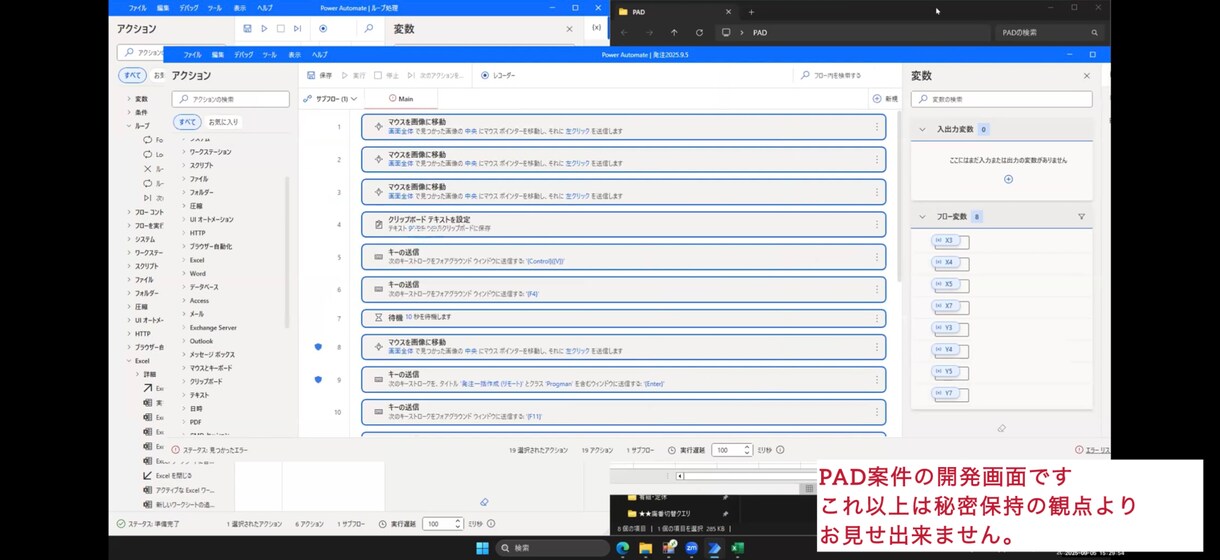Open Microsoft Edge from taskbar
The height and width of the screenshot is (560, 1220).
(622, 548)
